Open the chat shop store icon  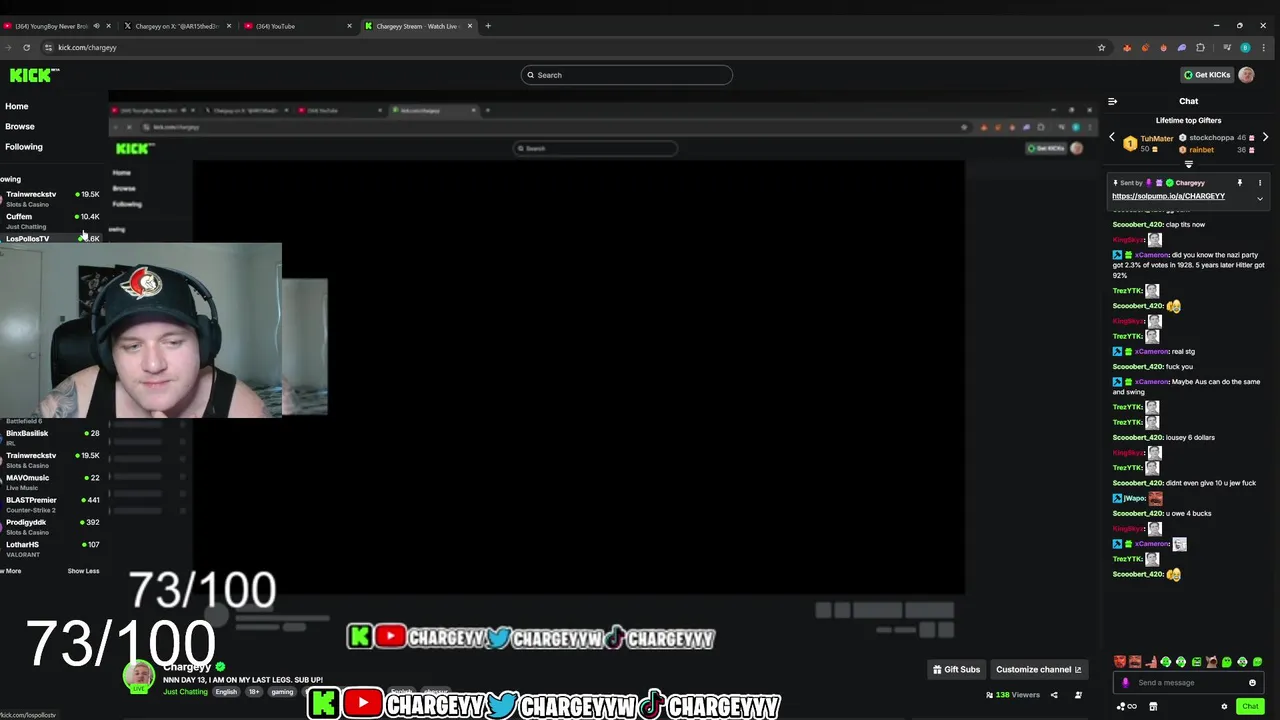[1153, 706]
